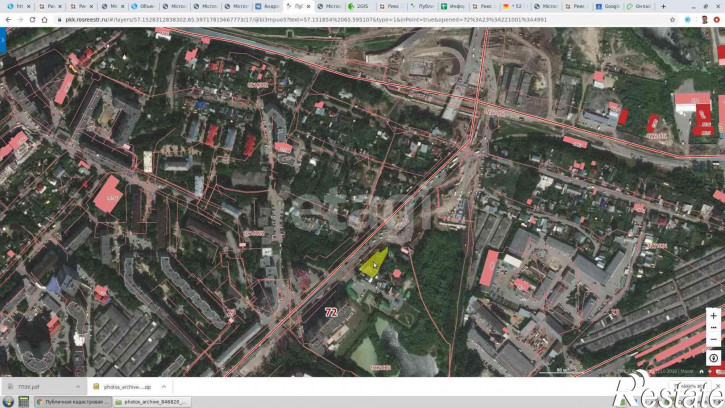725x408 pixels.
Task: Reload the page with the browser refresh icon
Action: click(x=32, y=19)
